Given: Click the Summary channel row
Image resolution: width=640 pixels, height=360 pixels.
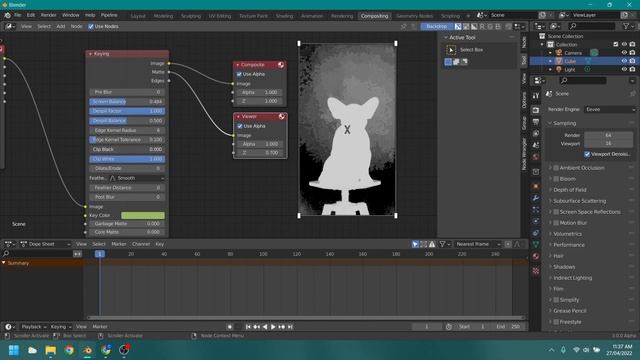Looking at the screenshot, I should click(42, 263).
